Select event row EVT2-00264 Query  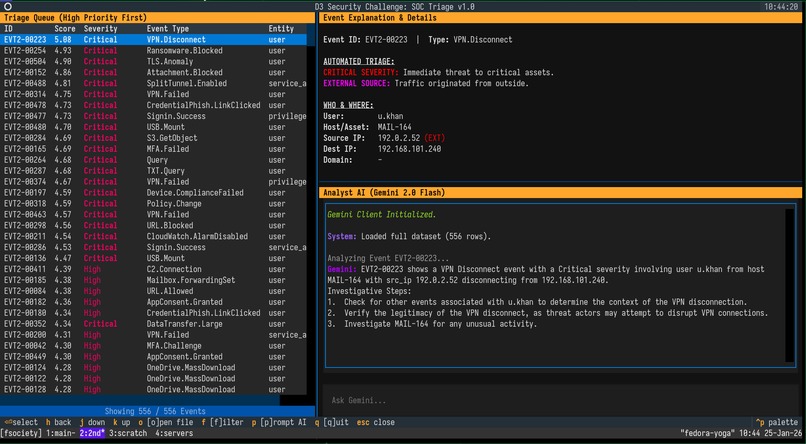coord(153,160)
